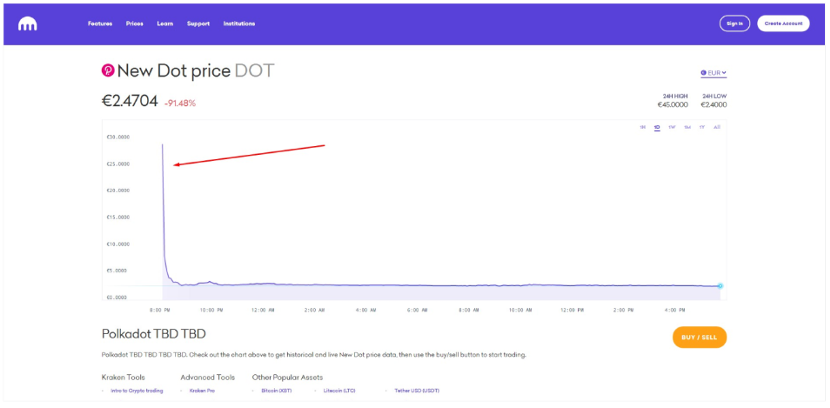Click the current price marker dot on chart
The image size is (830, 408).
click(x=720, y=286)
